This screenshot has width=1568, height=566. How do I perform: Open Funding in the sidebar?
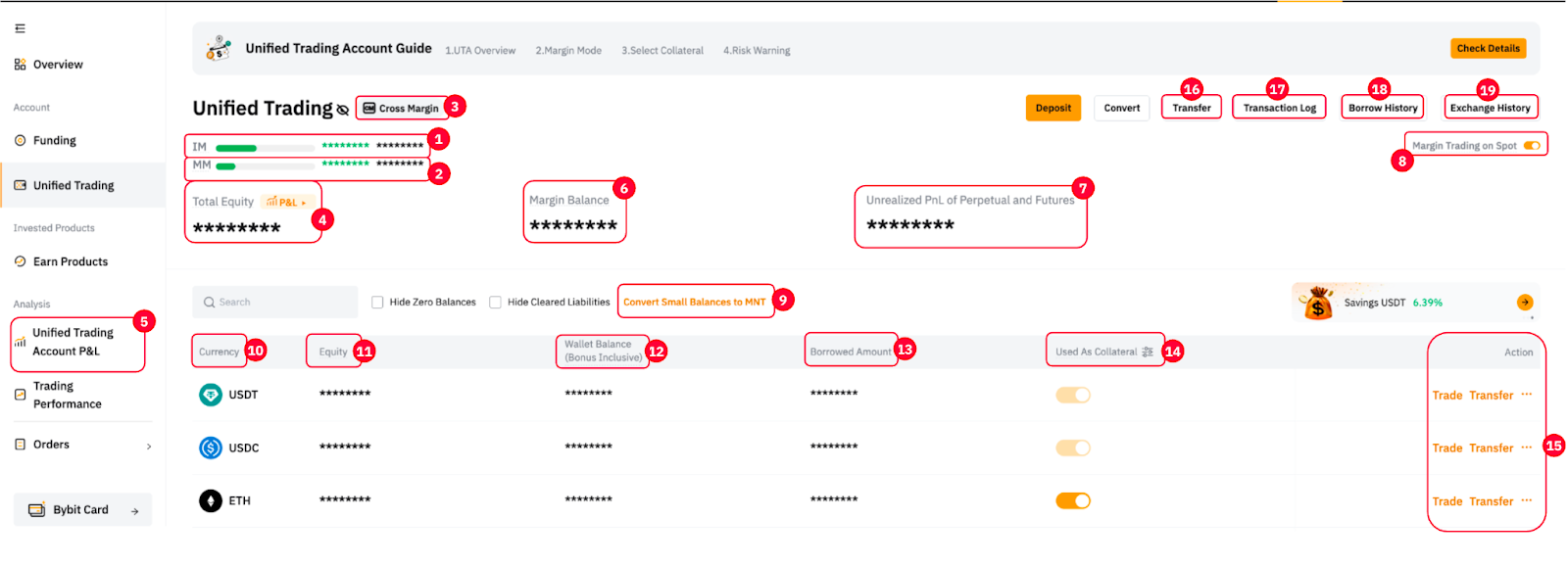[x=54, y=141]
